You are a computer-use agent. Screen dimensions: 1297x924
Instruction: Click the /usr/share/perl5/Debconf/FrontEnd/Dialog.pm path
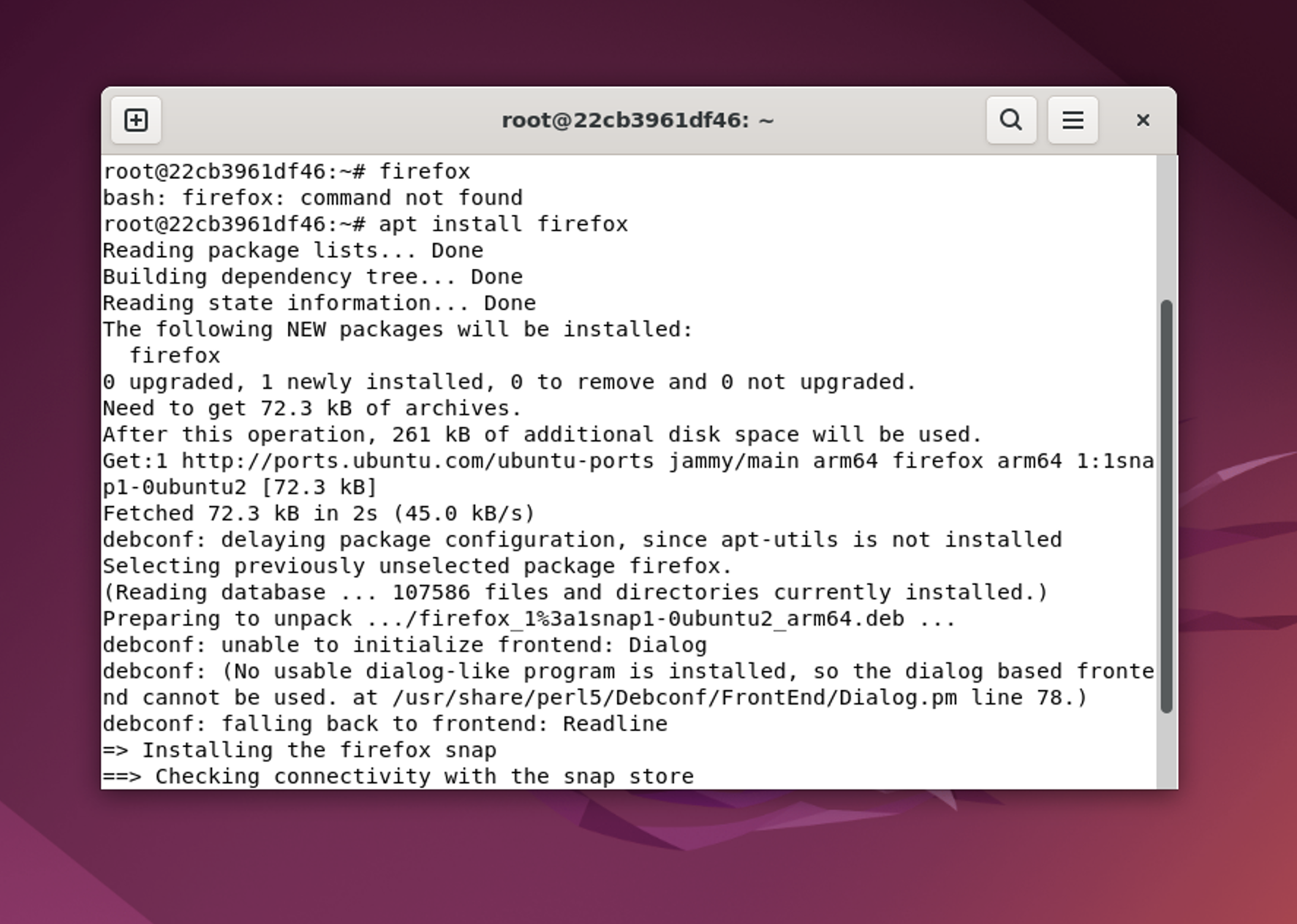click(675, 697)
